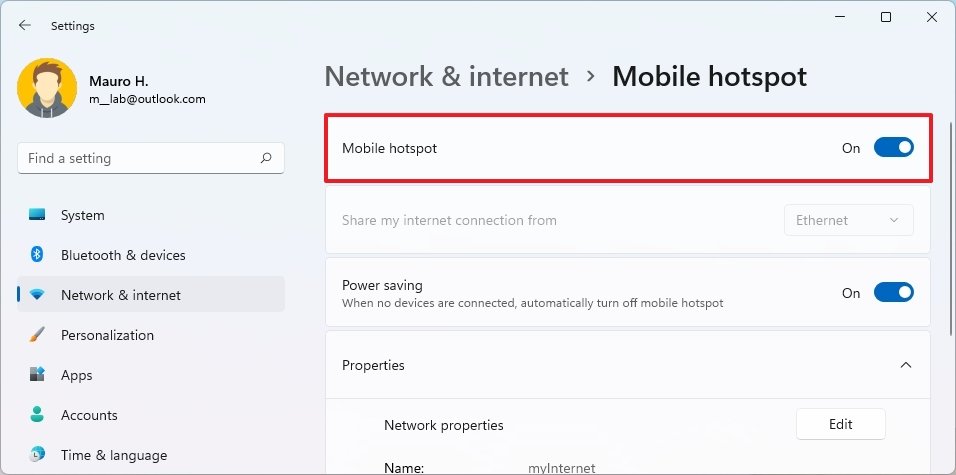Click the Network & internet Wi-Fi icon
The height and width of the screenshot is (475, 956).
point(38,295)
